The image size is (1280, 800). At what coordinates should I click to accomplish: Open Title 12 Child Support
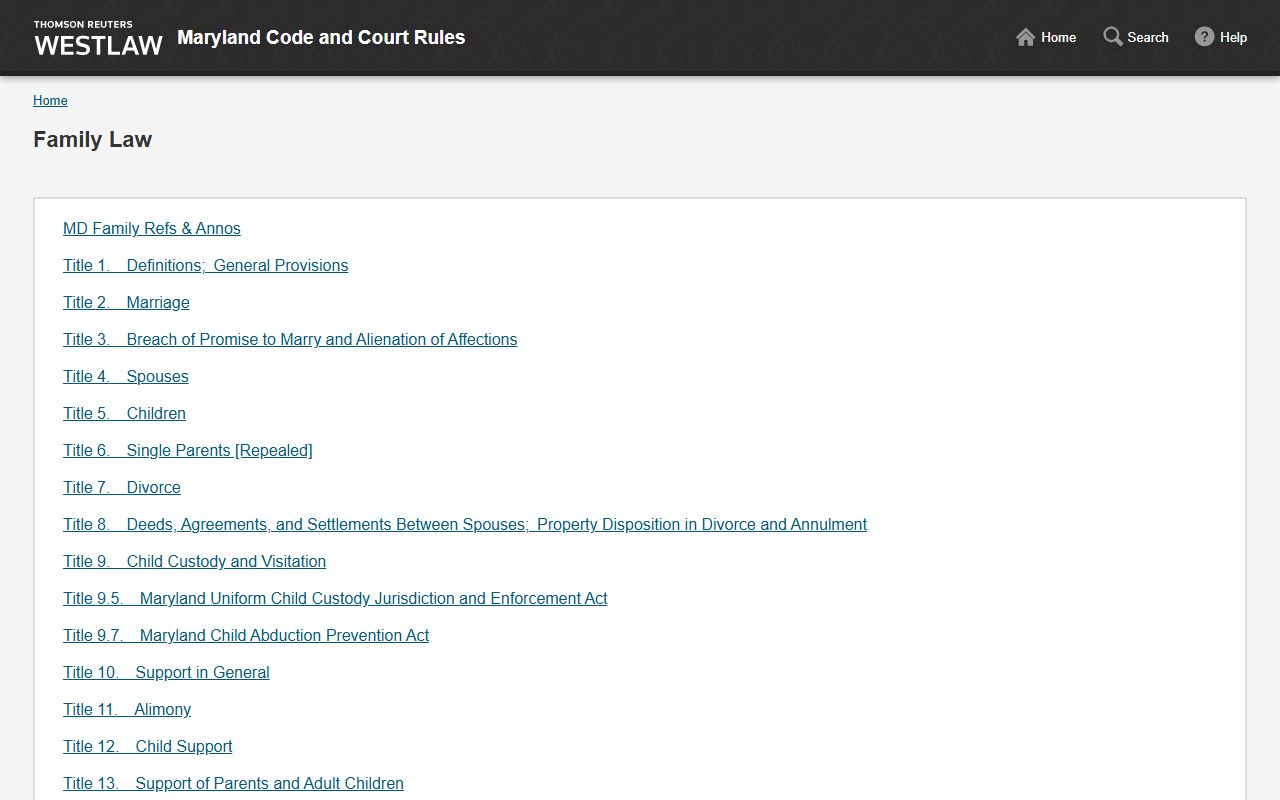pos(148,747)
